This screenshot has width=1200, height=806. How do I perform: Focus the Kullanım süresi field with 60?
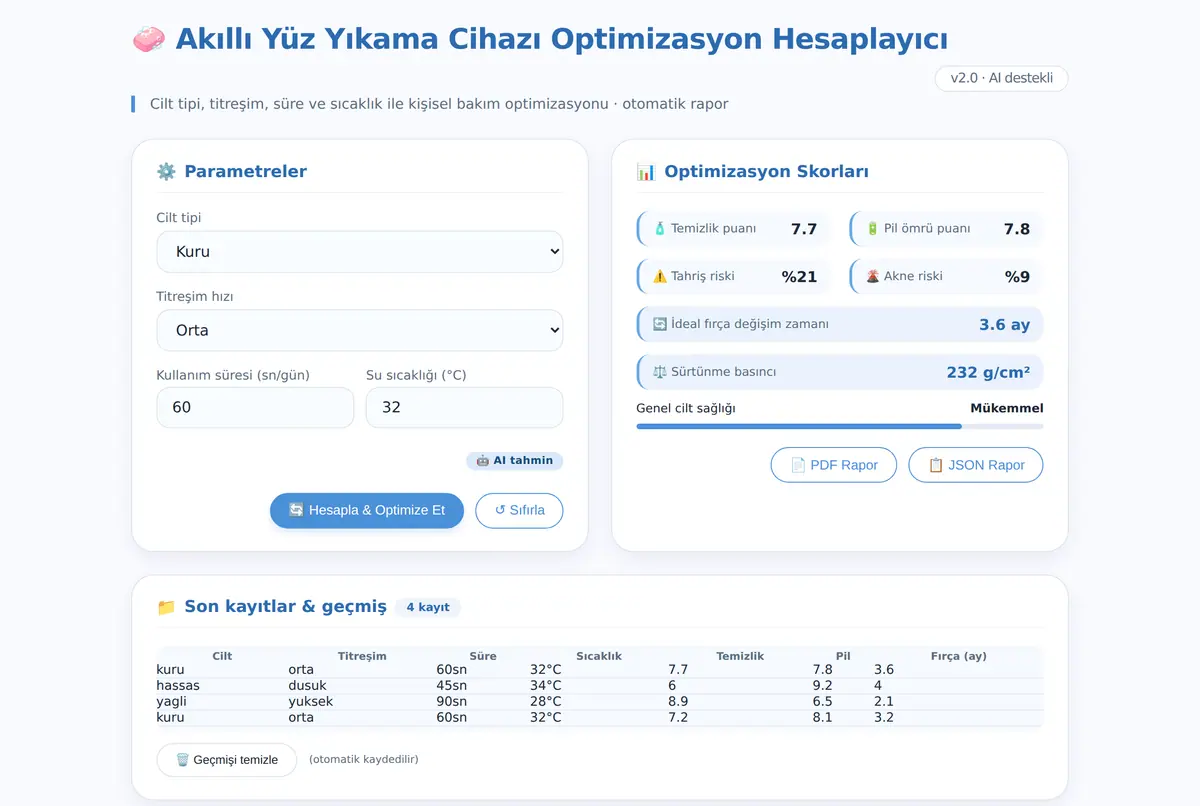tap(255, 408)
